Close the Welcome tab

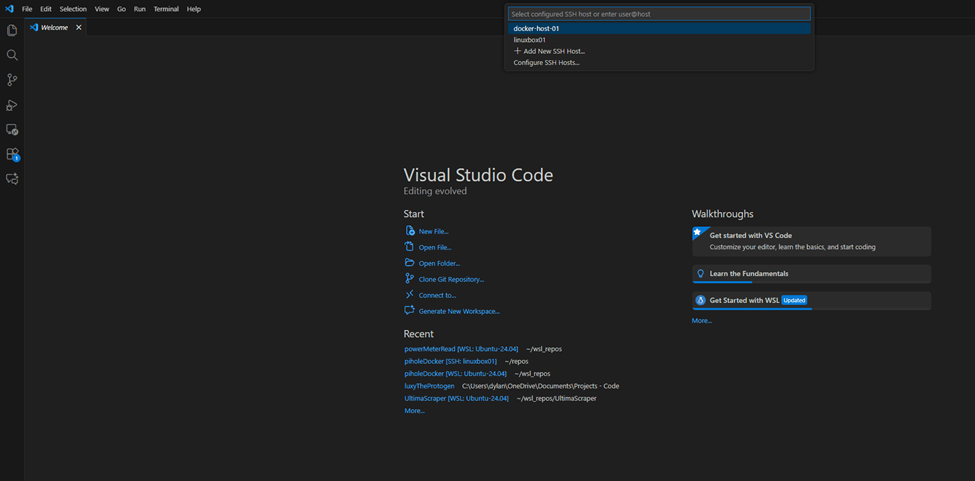(79, 28)
